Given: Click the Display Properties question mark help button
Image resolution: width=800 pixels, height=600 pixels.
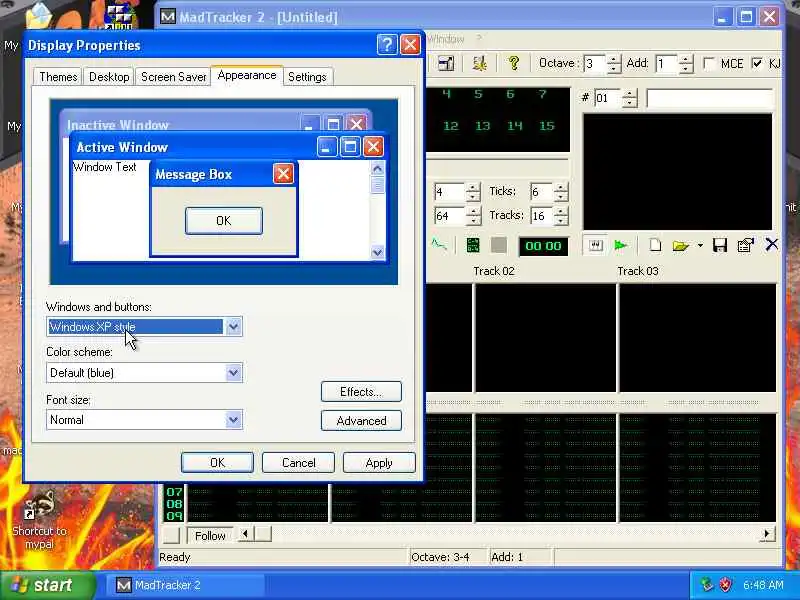Looking at the screenshot, I should pos(387,45).
